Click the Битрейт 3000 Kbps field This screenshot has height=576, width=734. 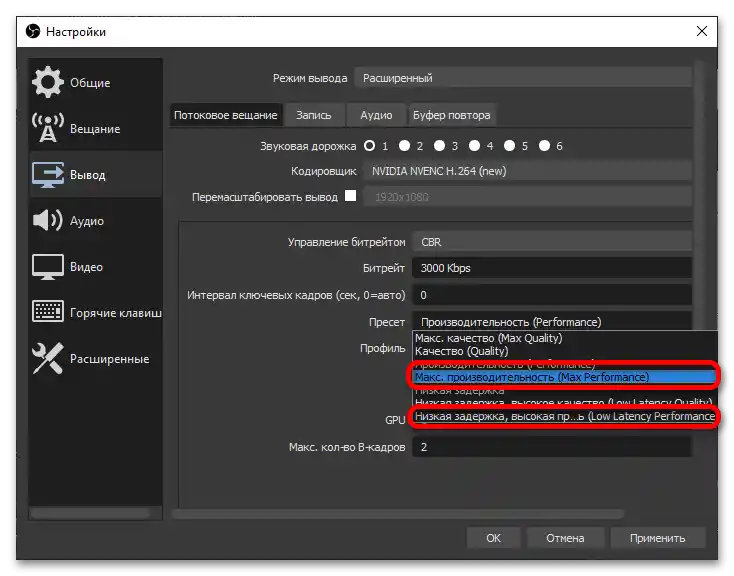pos(552,268)
